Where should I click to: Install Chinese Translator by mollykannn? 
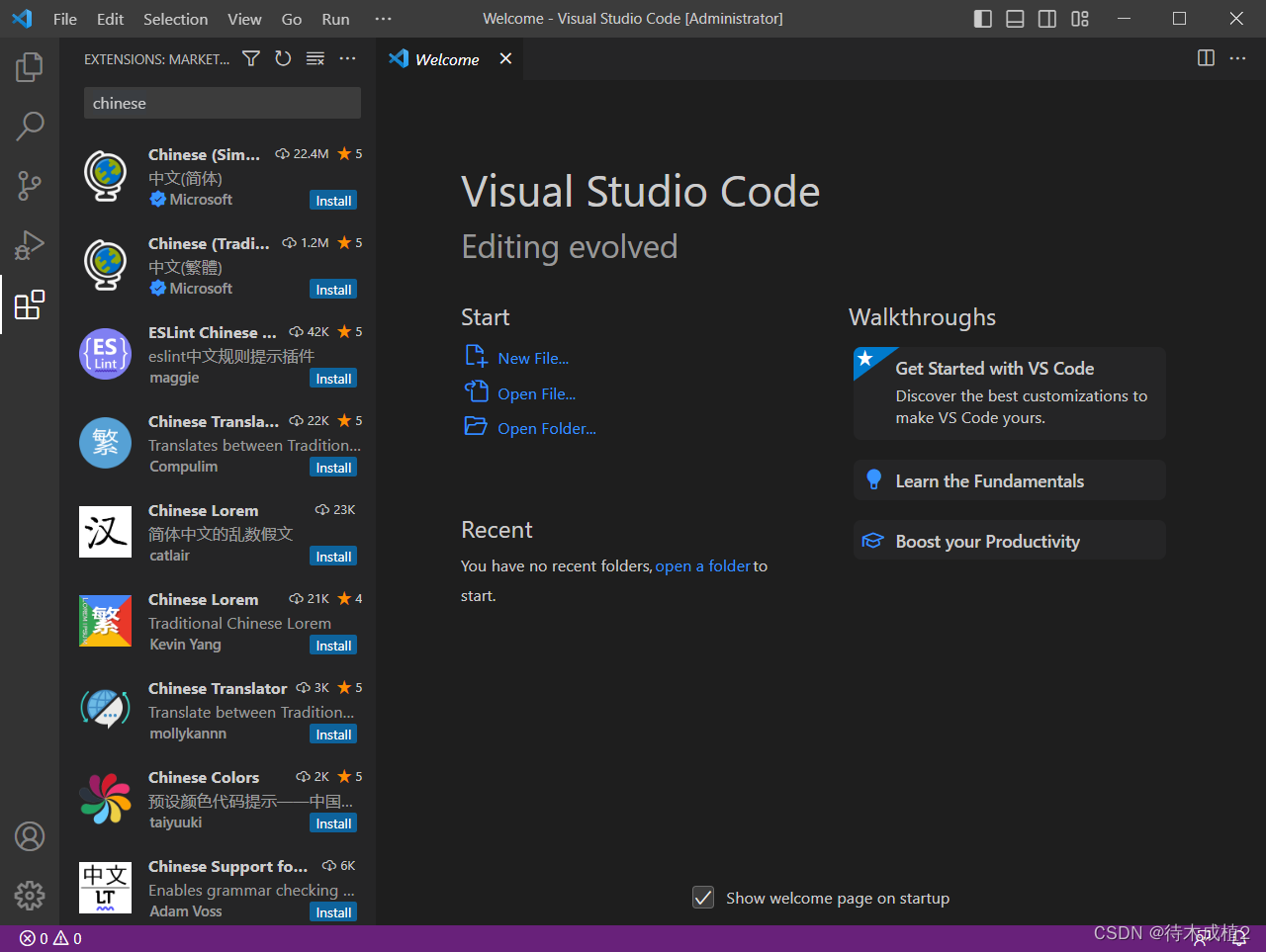[x=333, y=735]
